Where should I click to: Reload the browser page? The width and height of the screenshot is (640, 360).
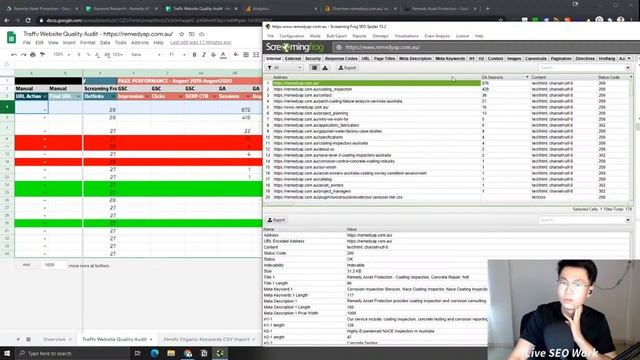coord(28,20)
